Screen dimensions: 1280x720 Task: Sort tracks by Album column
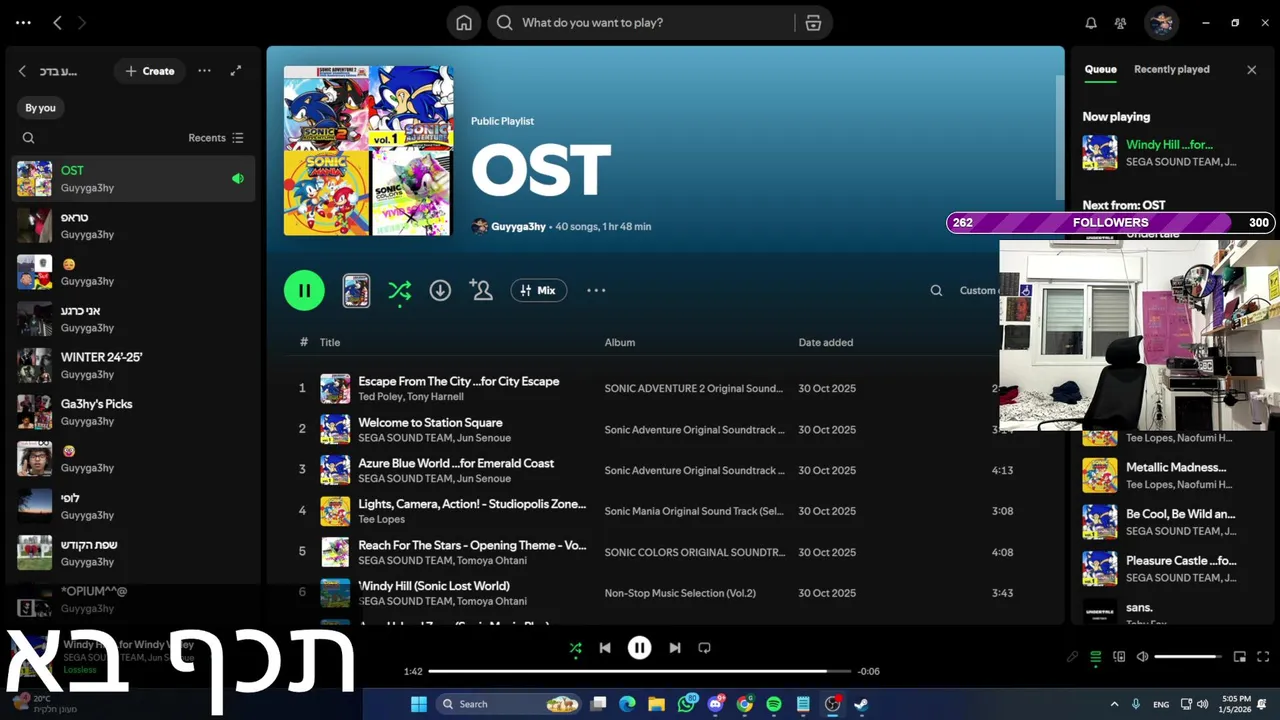coord(620,342)
